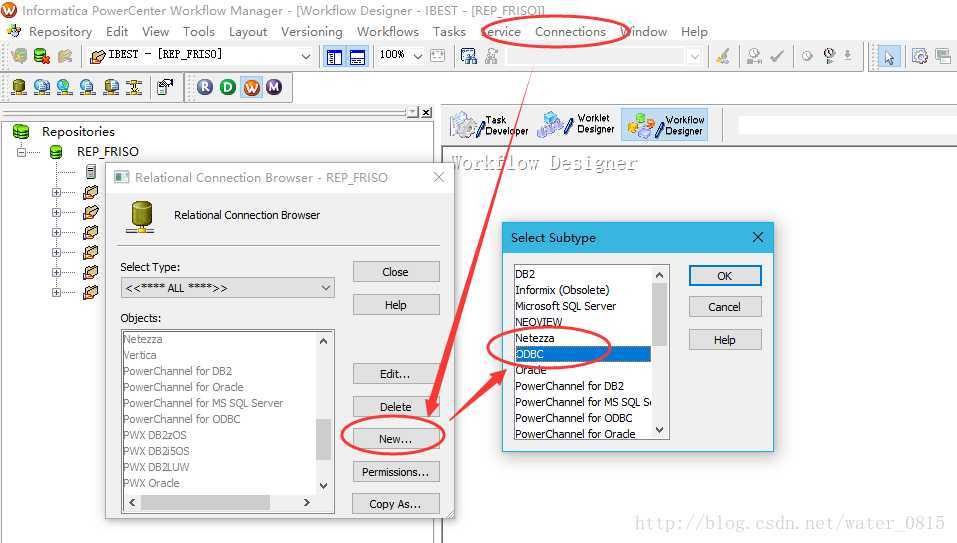Click the network link connection icon in connections toolbar
The height and width of the screenshot is (543, 957).
pos(134,87)
